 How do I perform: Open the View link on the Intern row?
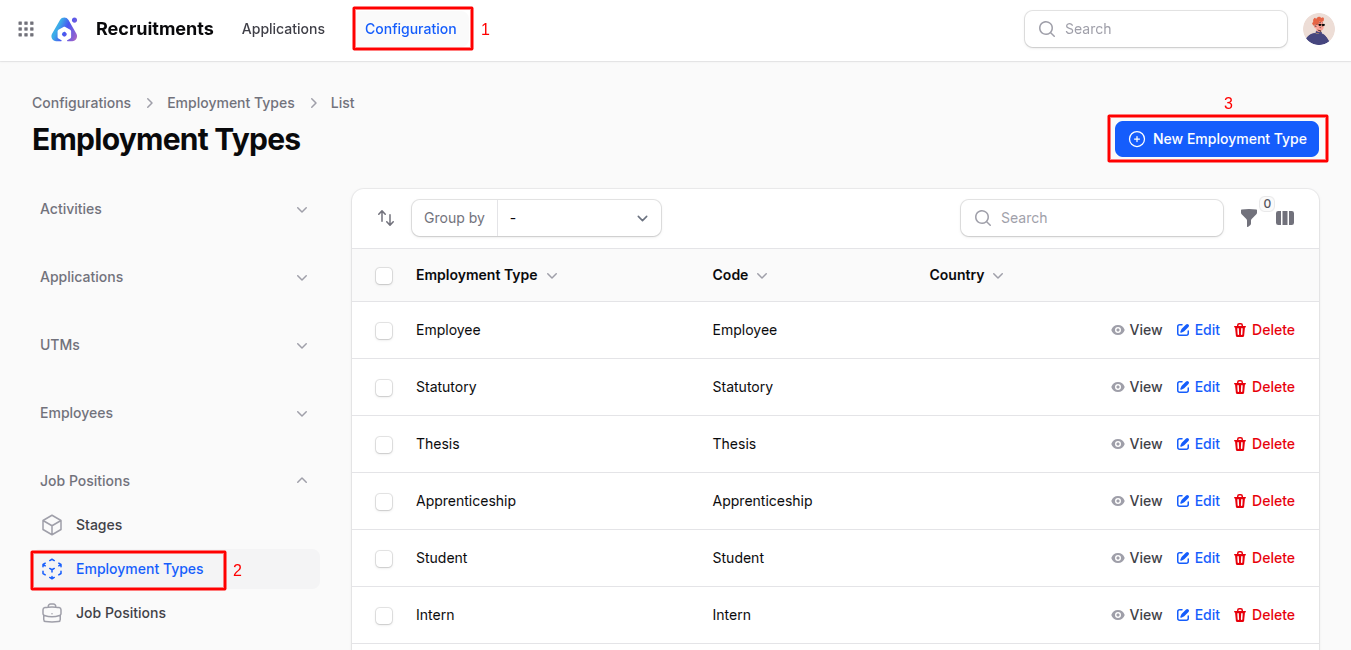click(1137, 614)
